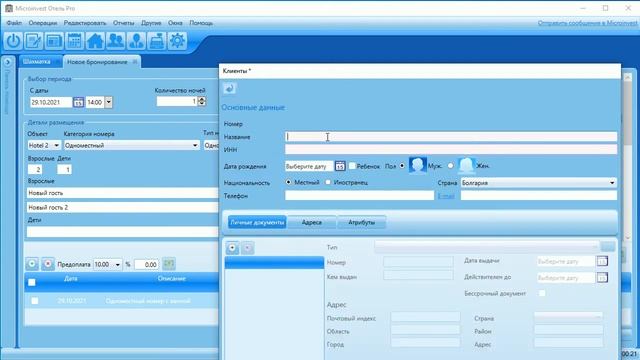Open the cash register toolbar icon
Viewport: 640px width, 360px height.
click(x=156, y=41)
